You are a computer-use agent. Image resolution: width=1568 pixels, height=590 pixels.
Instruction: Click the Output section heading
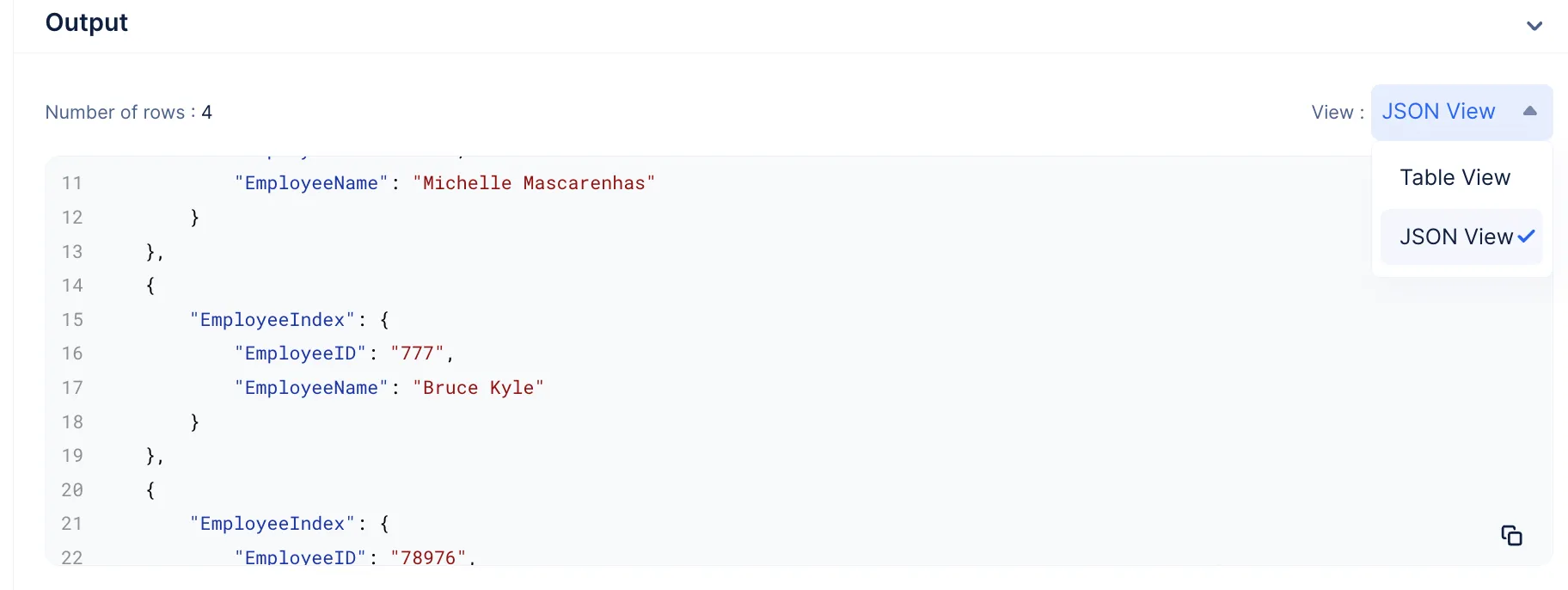[x=86, y=22]
